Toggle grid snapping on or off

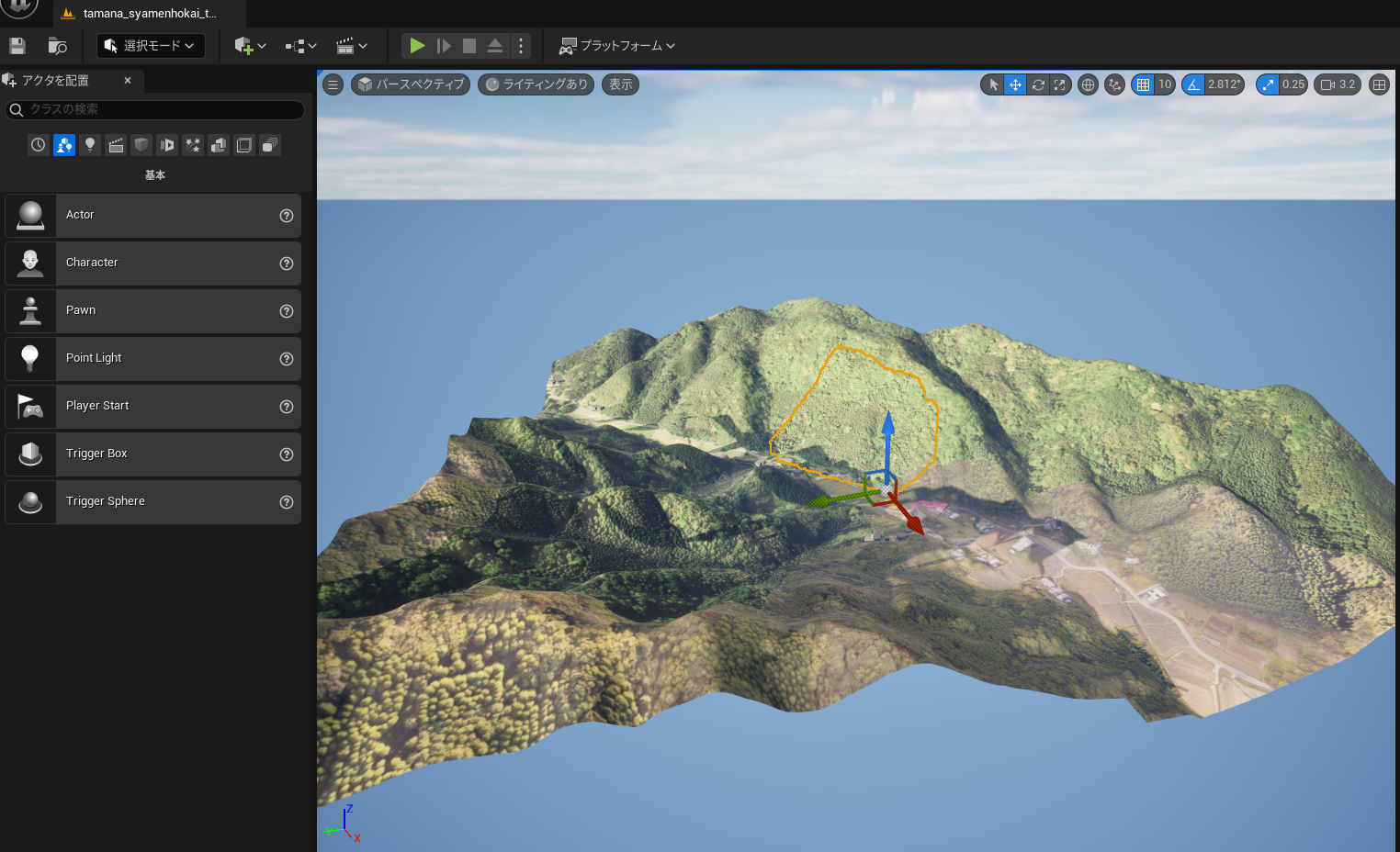[x=1143, y=84]
